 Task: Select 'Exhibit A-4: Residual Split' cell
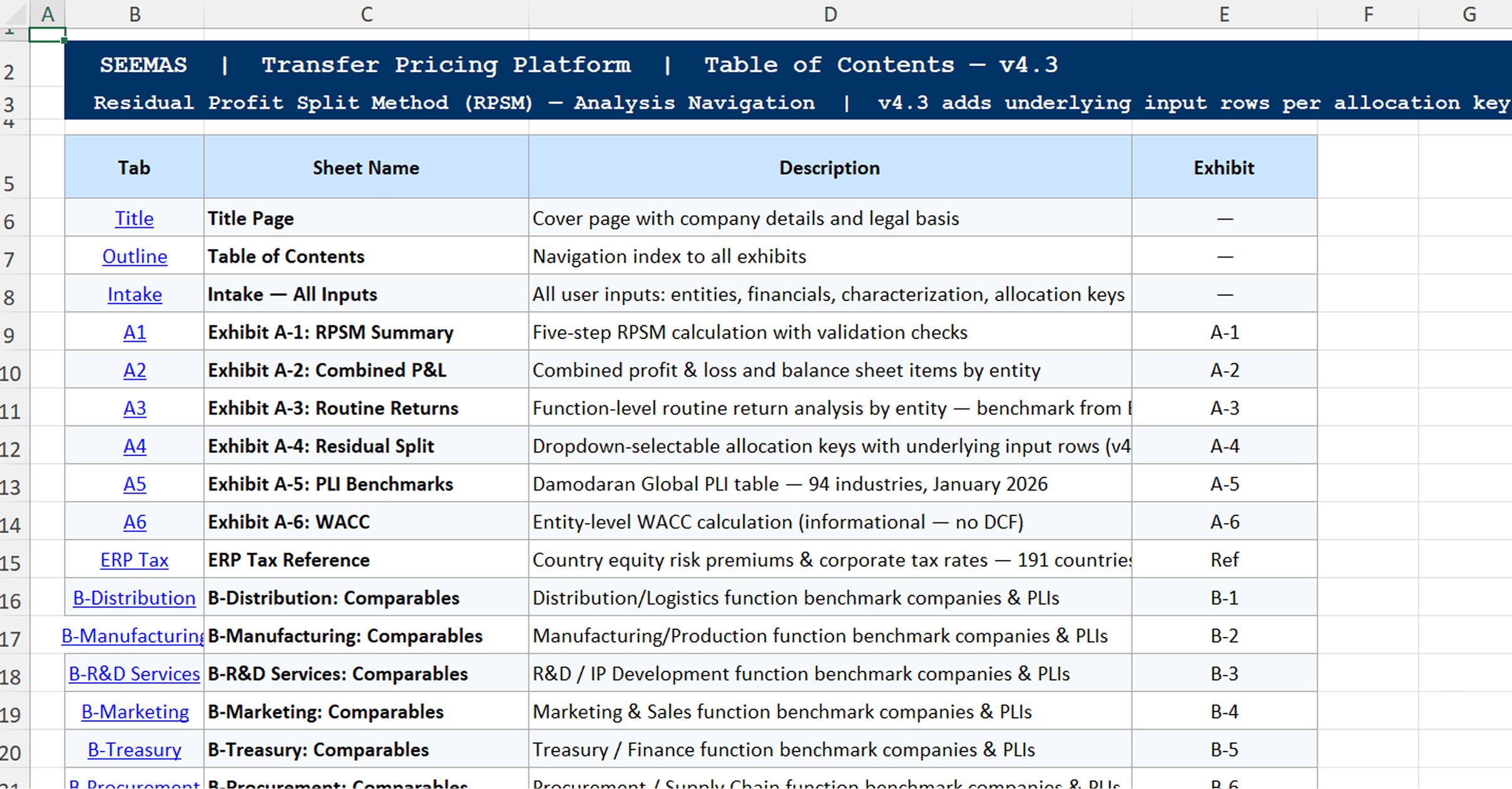(366, 445)
